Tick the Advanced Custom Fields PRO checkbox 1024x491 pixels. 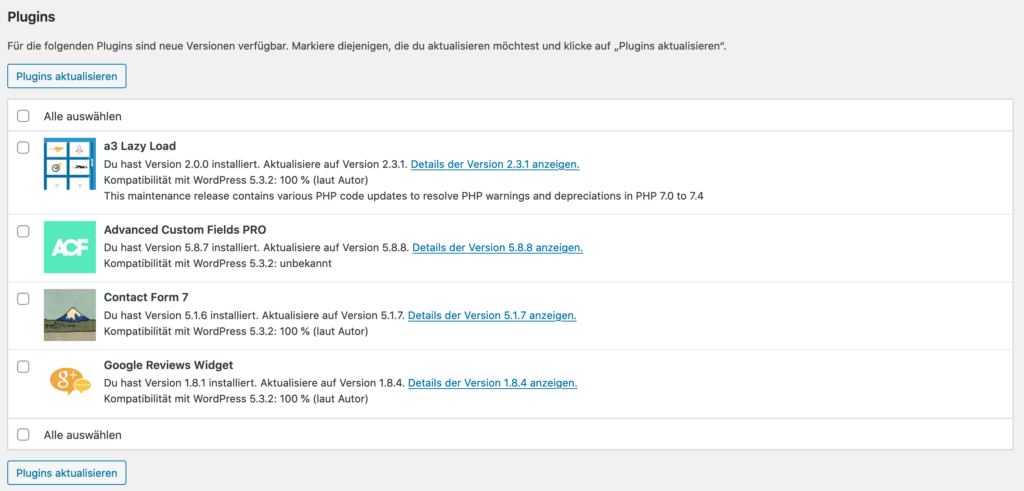coord(24,231)
